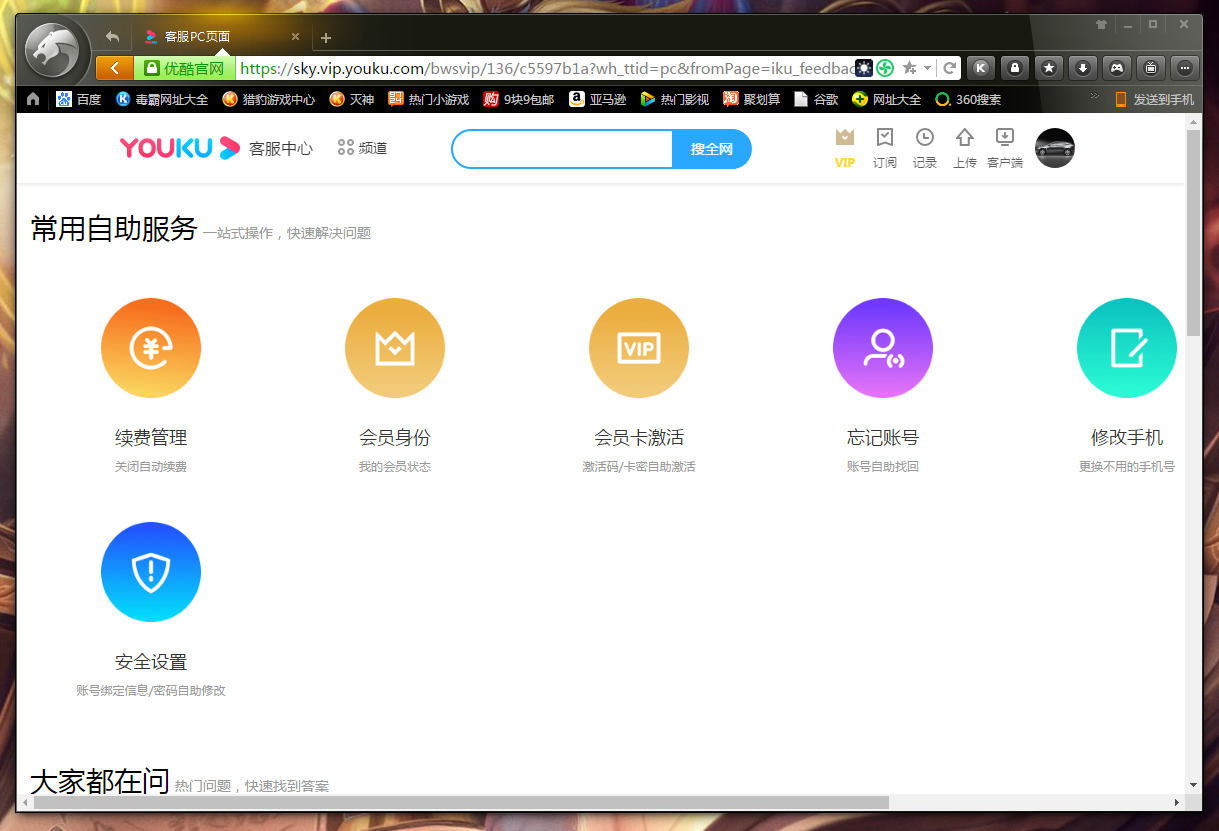Open 续费管理 renewal management service icon
The width and height of the screenshot is (1219, 831).
click(x=151, y=348)
